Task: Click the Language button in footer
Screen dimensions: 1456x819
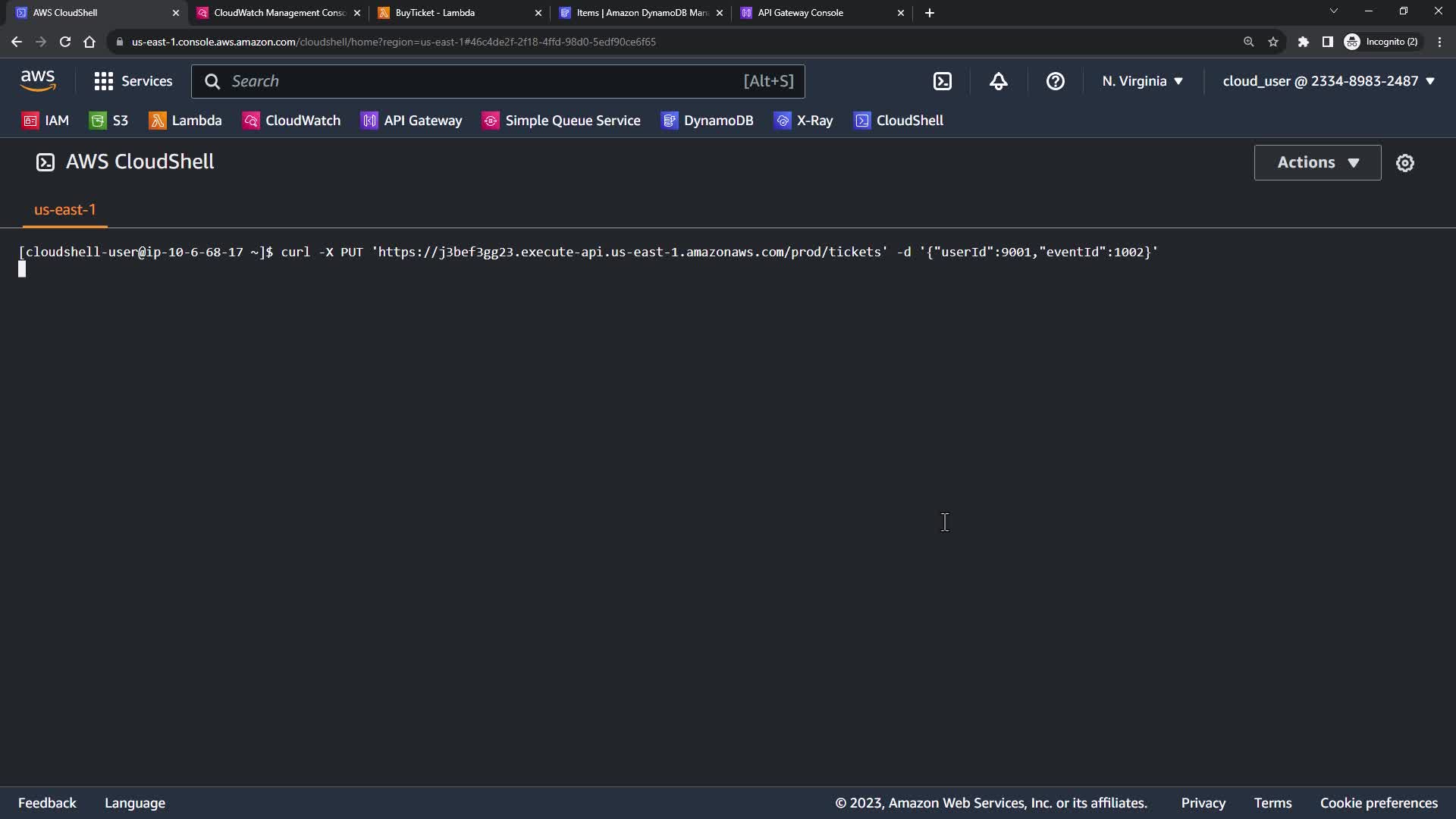Action: coord(135,803)
